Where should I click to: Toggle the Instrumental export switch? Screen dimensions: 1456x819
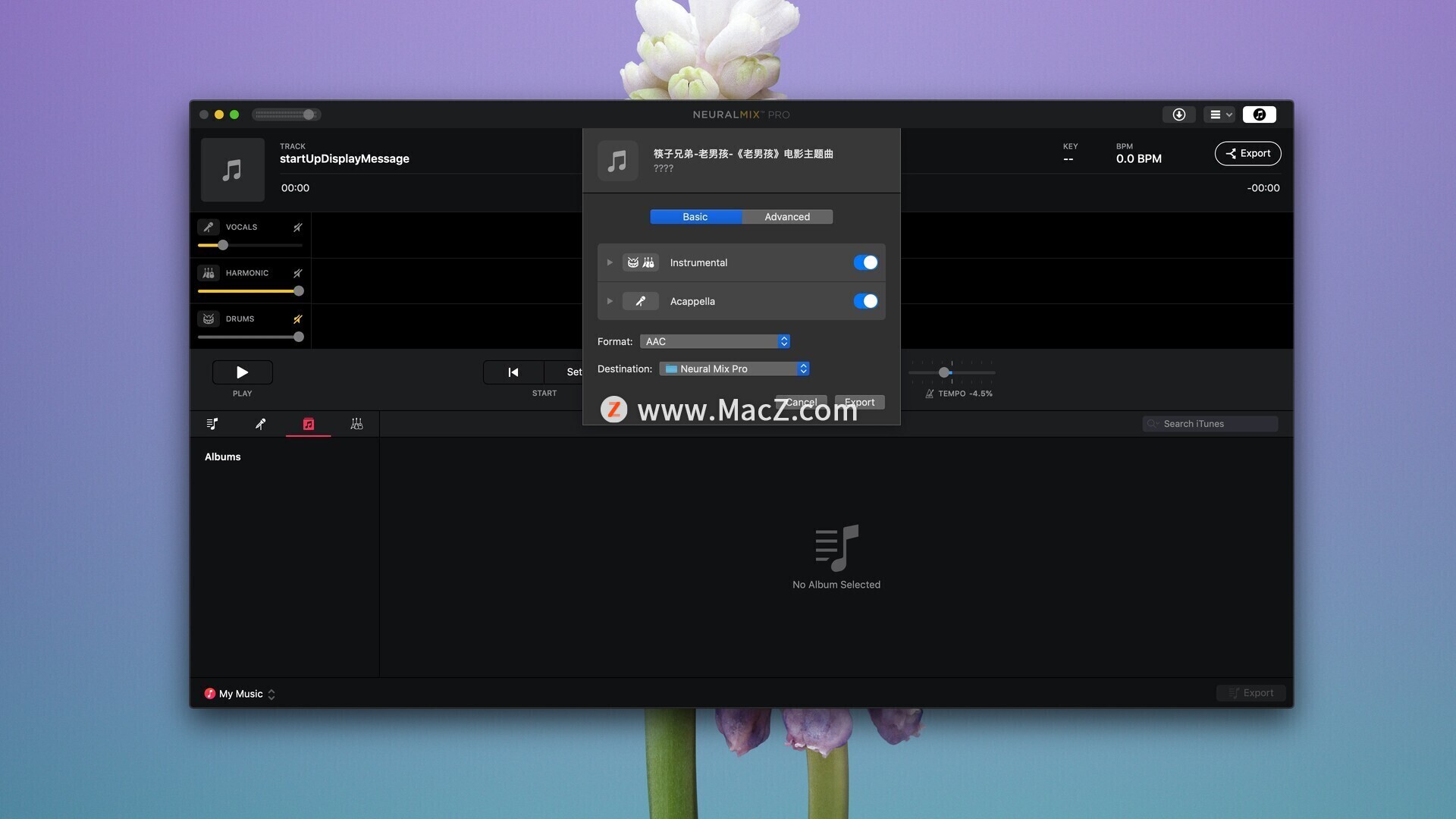865,262
